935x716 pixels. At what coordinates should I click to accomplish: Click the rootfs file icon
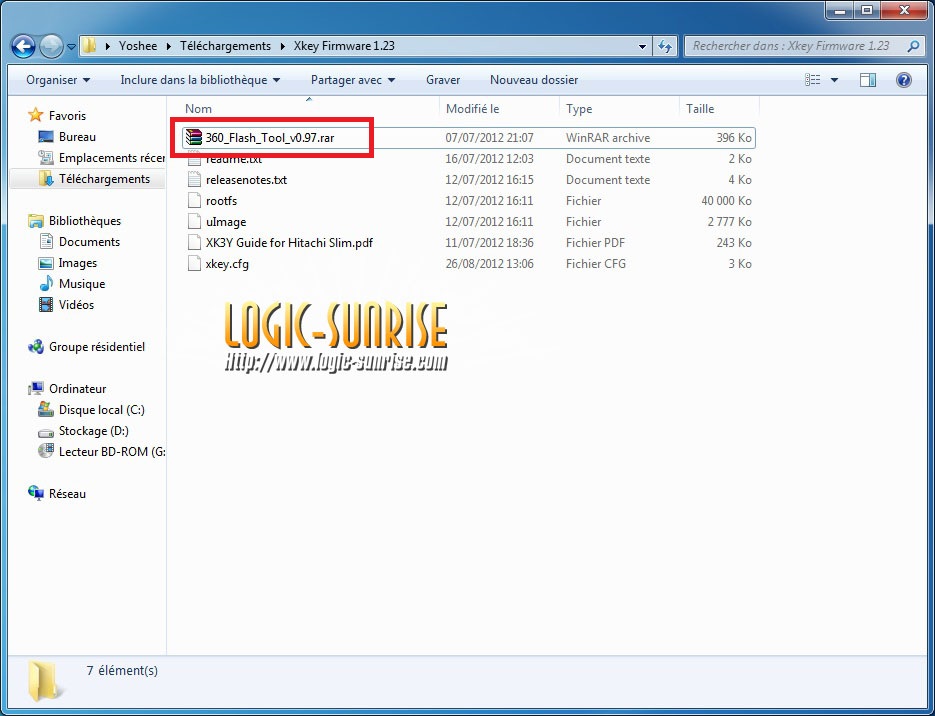pyautogui.click(x=194, y=201)
